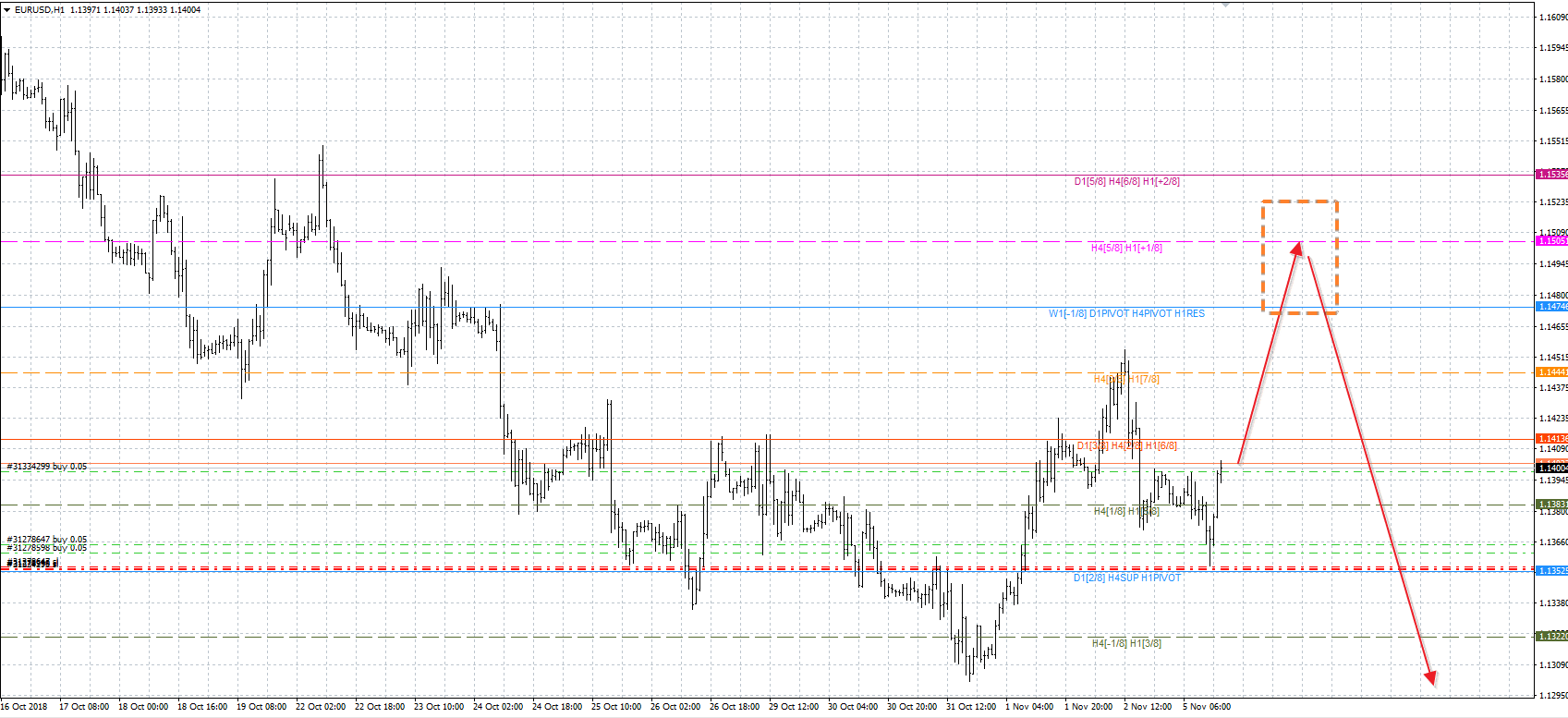Viewport: 1568px width, 718px height.
Task: Click the EURUSD,H1 chart title text
Action: (40, 9)
